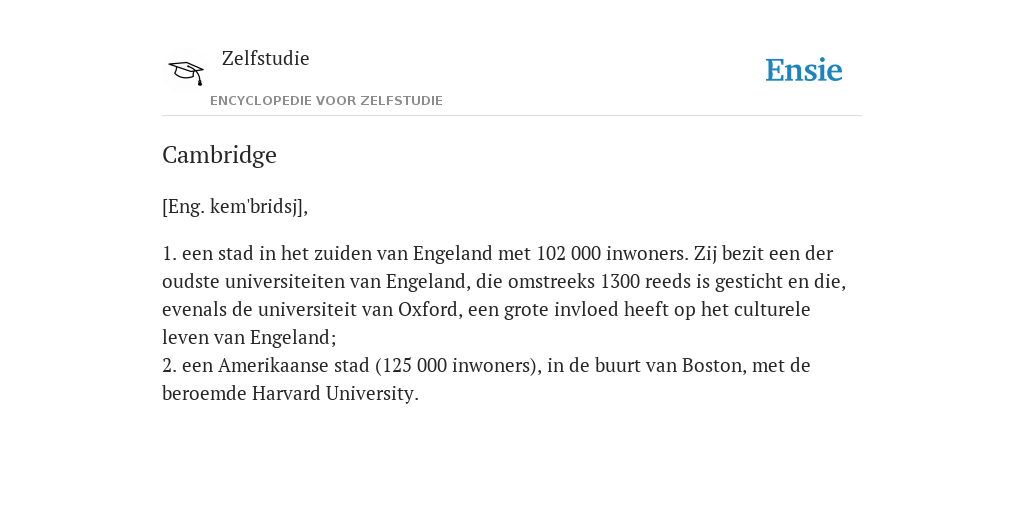Click the word beroemde in last line

pos(204,393)
